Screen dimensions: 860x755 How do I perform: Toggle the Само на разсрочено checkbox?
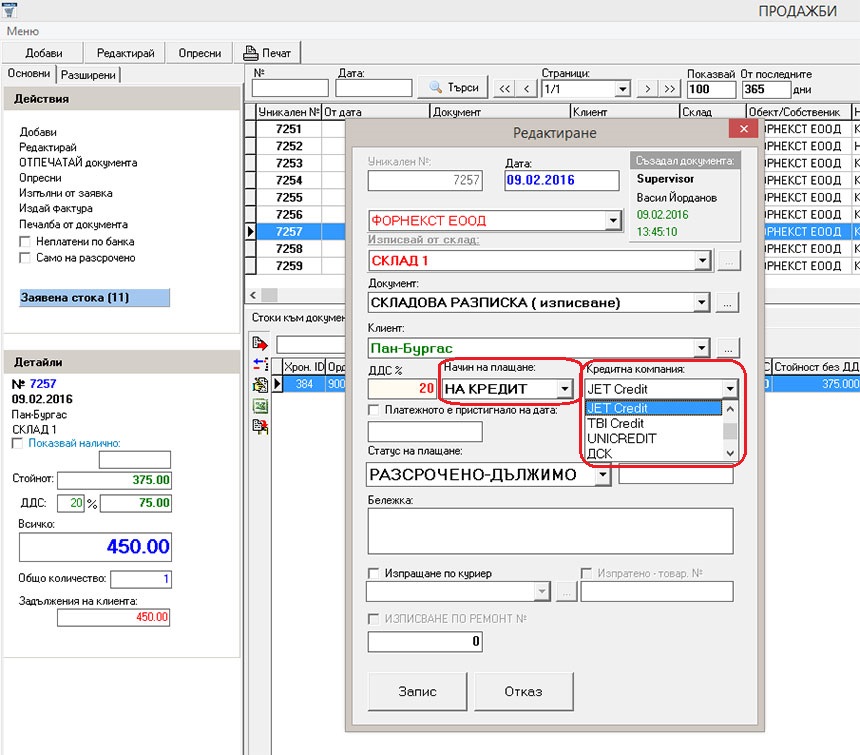point(25,258)
